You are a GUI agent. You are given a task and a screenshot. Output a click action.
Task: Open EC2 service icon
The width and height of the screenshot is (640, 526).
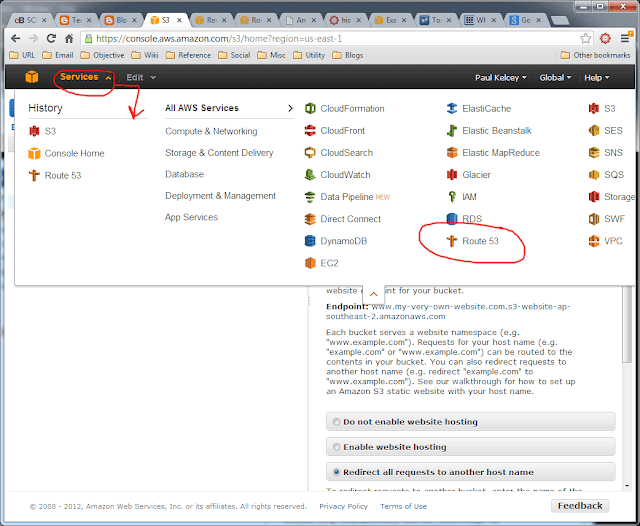coord(310,263)
